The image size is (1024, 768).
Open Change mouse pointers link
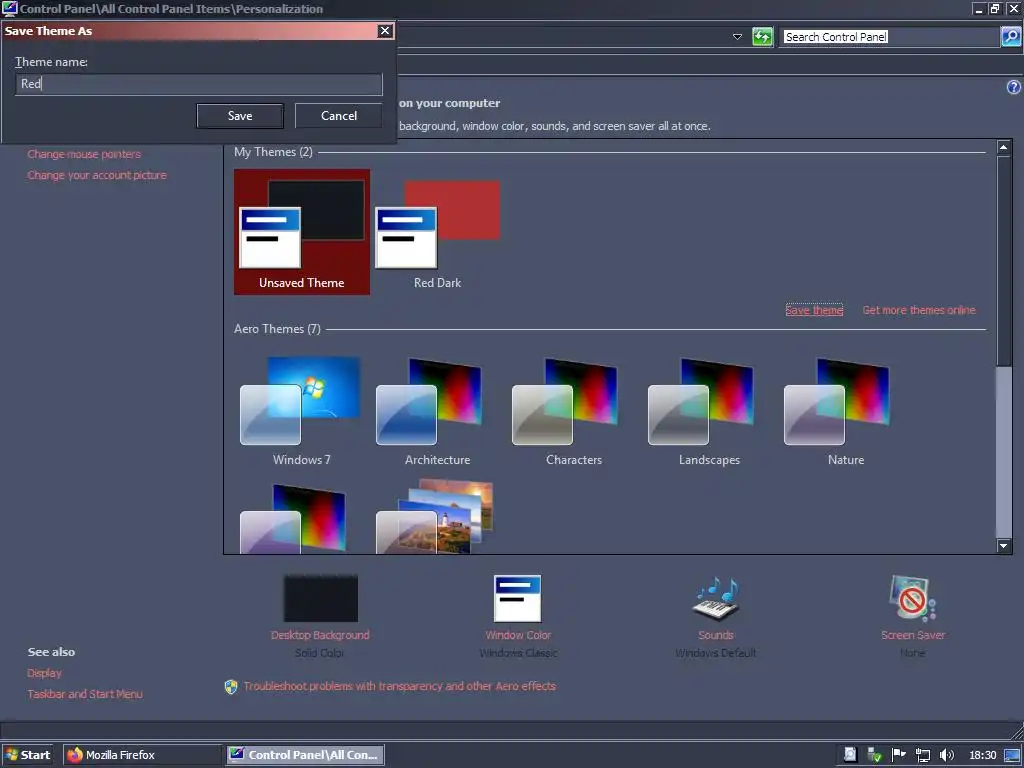84,154
